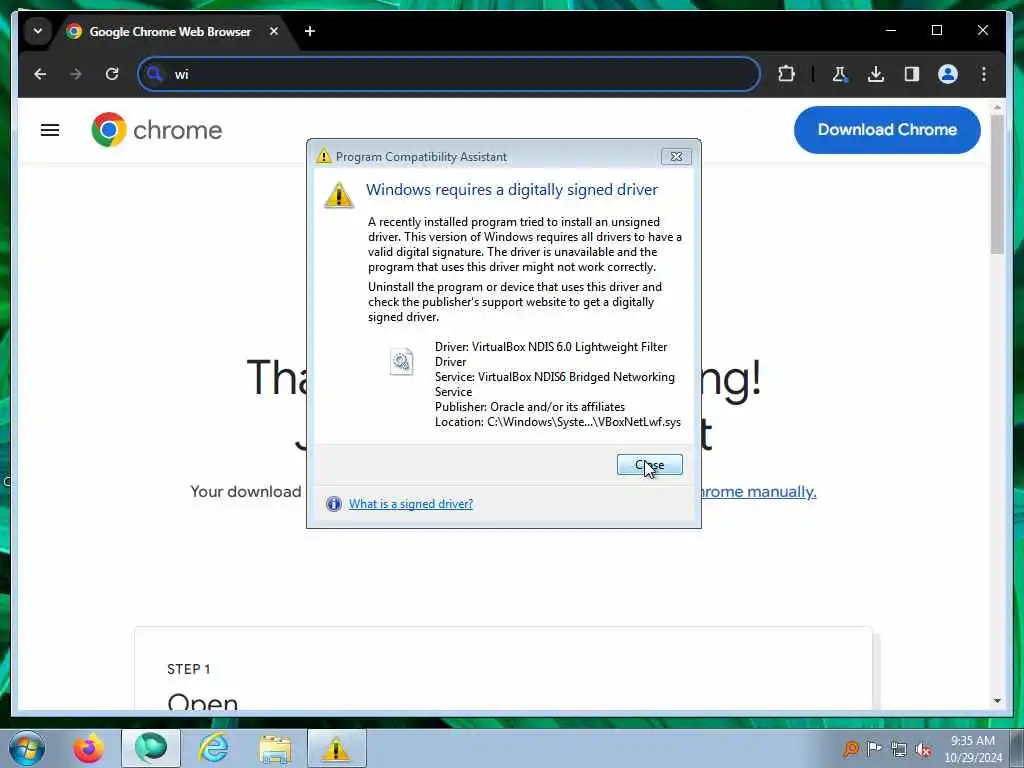Click the network tray icon

tap(899, 749)
